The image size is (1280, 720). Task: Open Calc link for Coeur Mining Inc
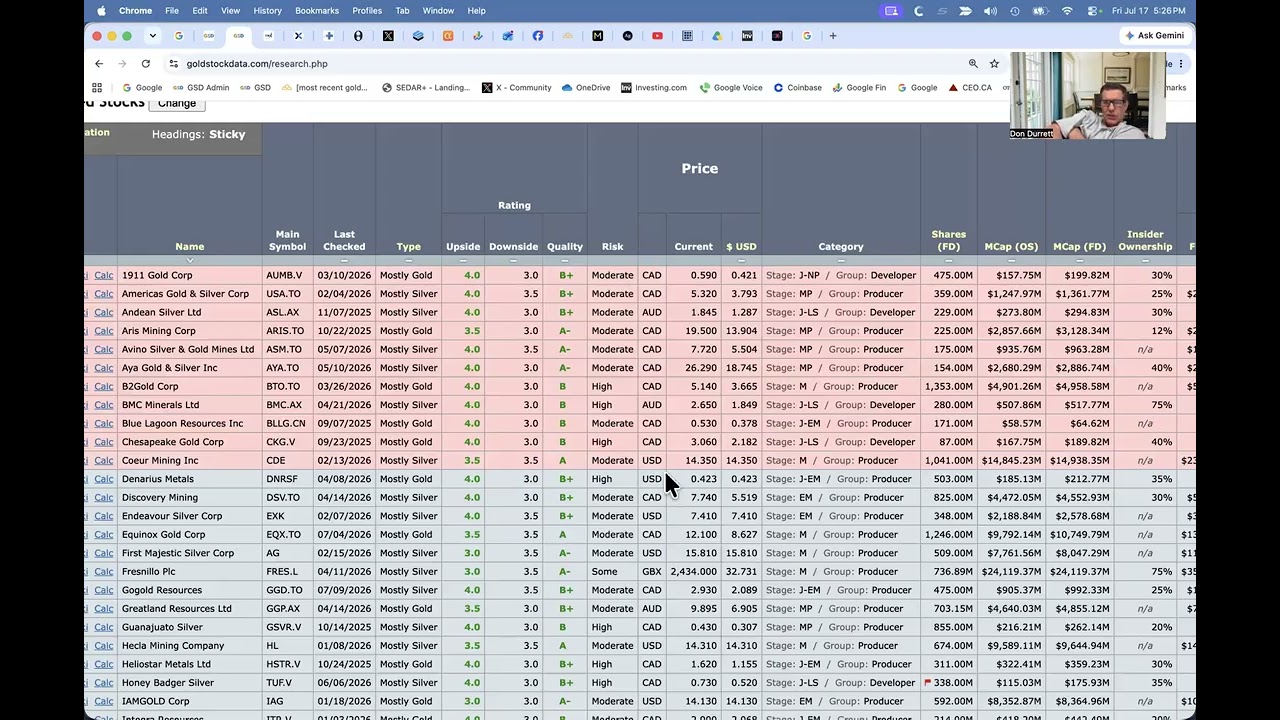coord(104,461)
